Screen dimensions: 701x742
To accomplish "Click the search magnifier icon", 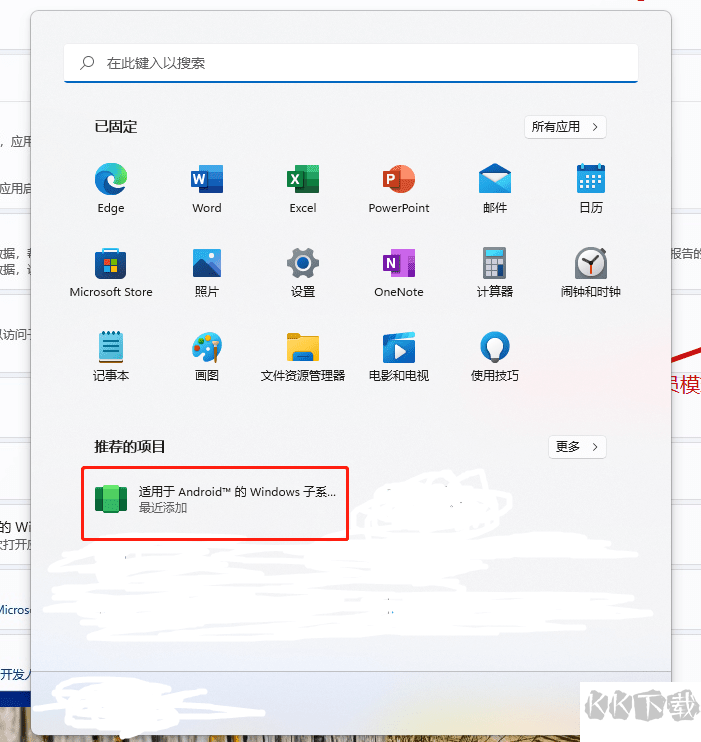I will pos(87,63).
